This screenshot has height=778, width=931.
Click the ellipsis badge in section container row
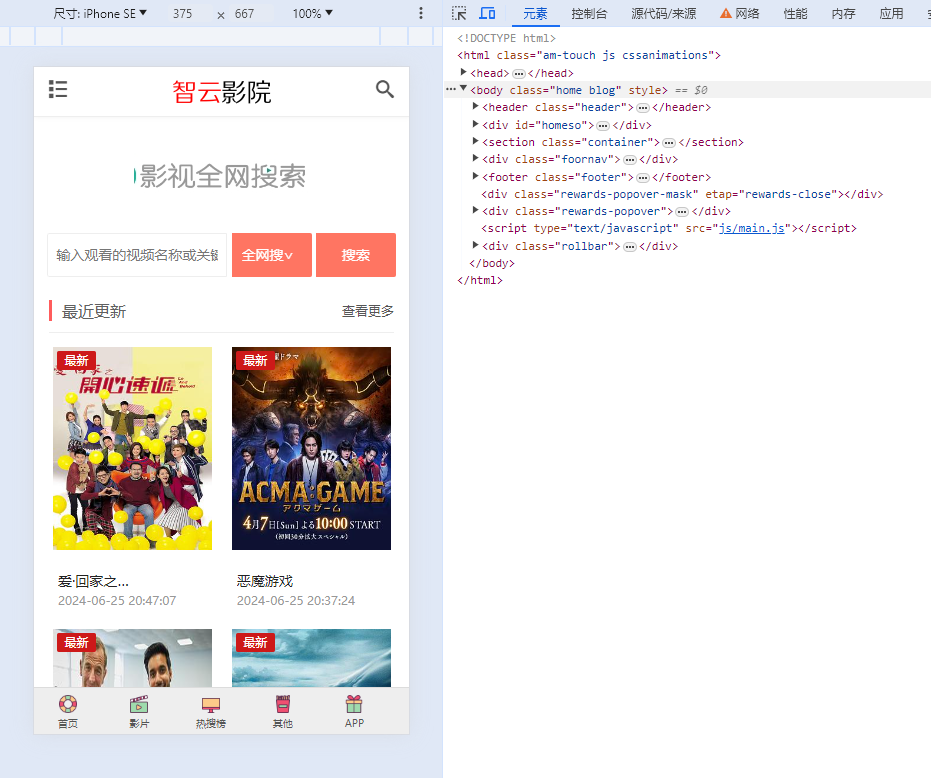669,143
